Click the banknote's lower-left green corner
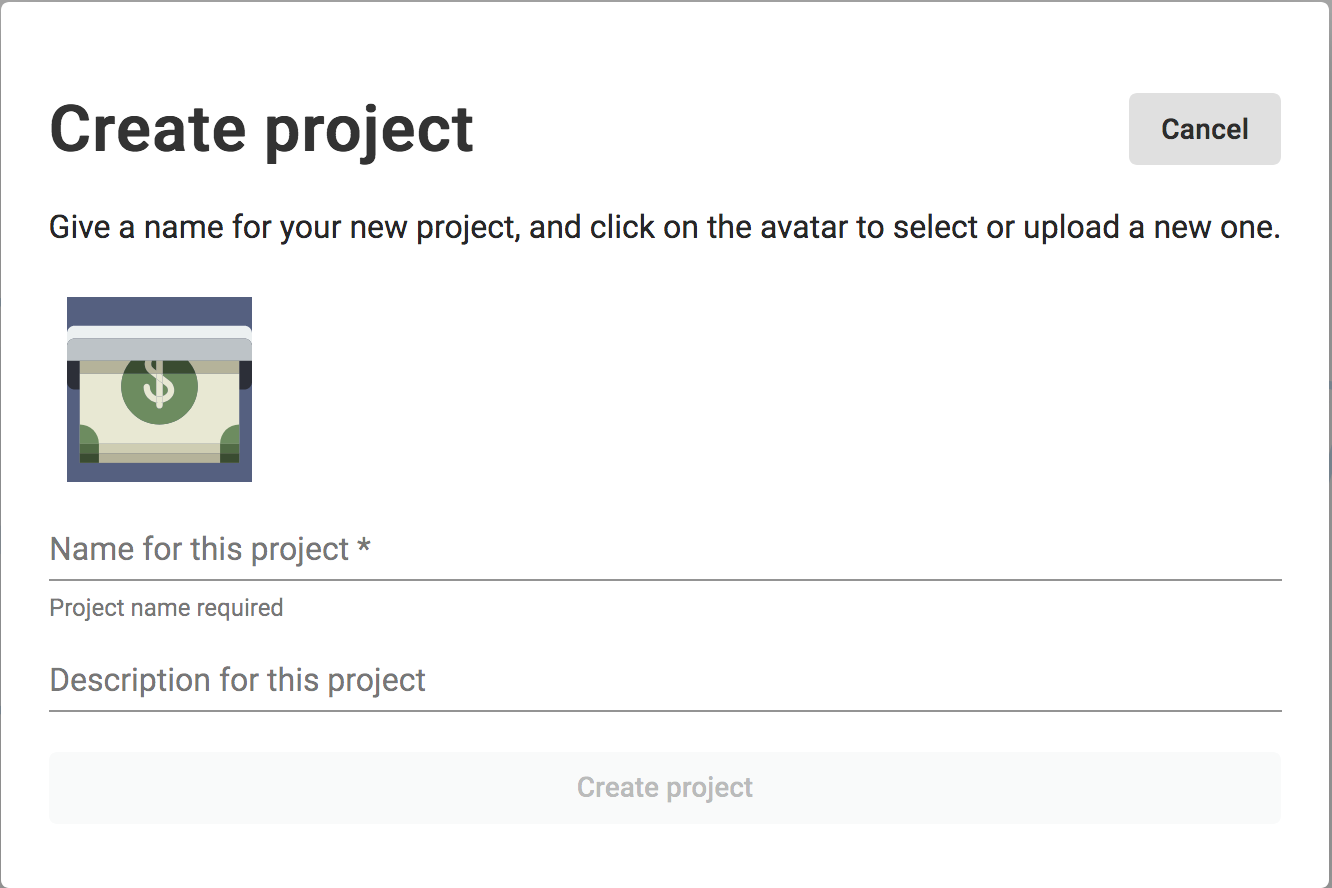The width and height of the screenshot is (1332, 888). [x=89, y=443]
